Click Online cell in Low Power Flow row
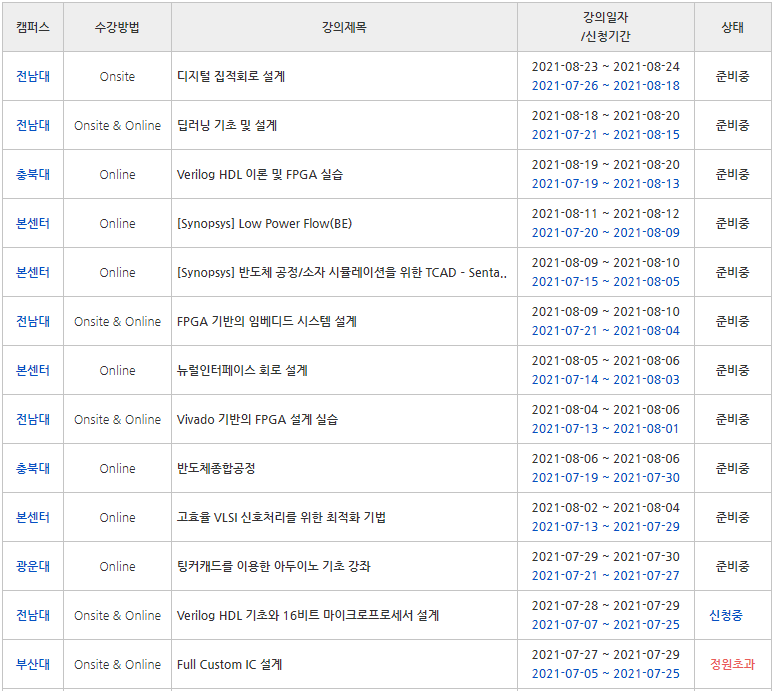 (117, 223)
